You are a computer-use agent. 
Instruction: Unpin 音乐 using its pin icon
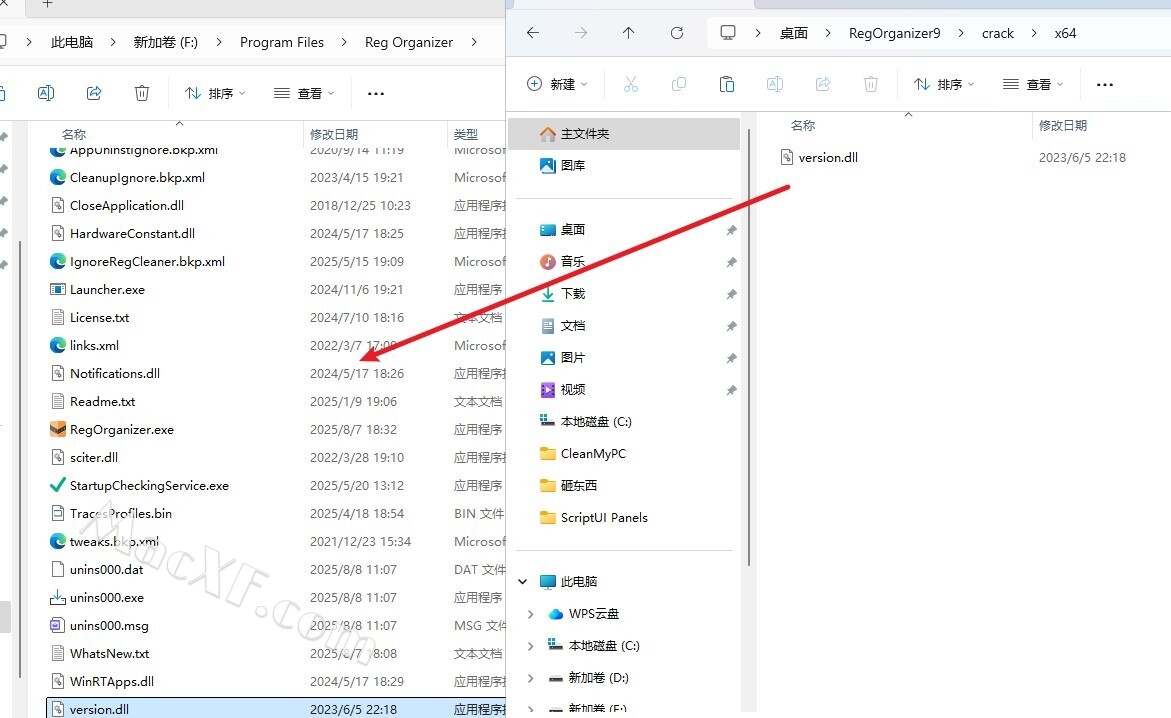pos(731,262)
